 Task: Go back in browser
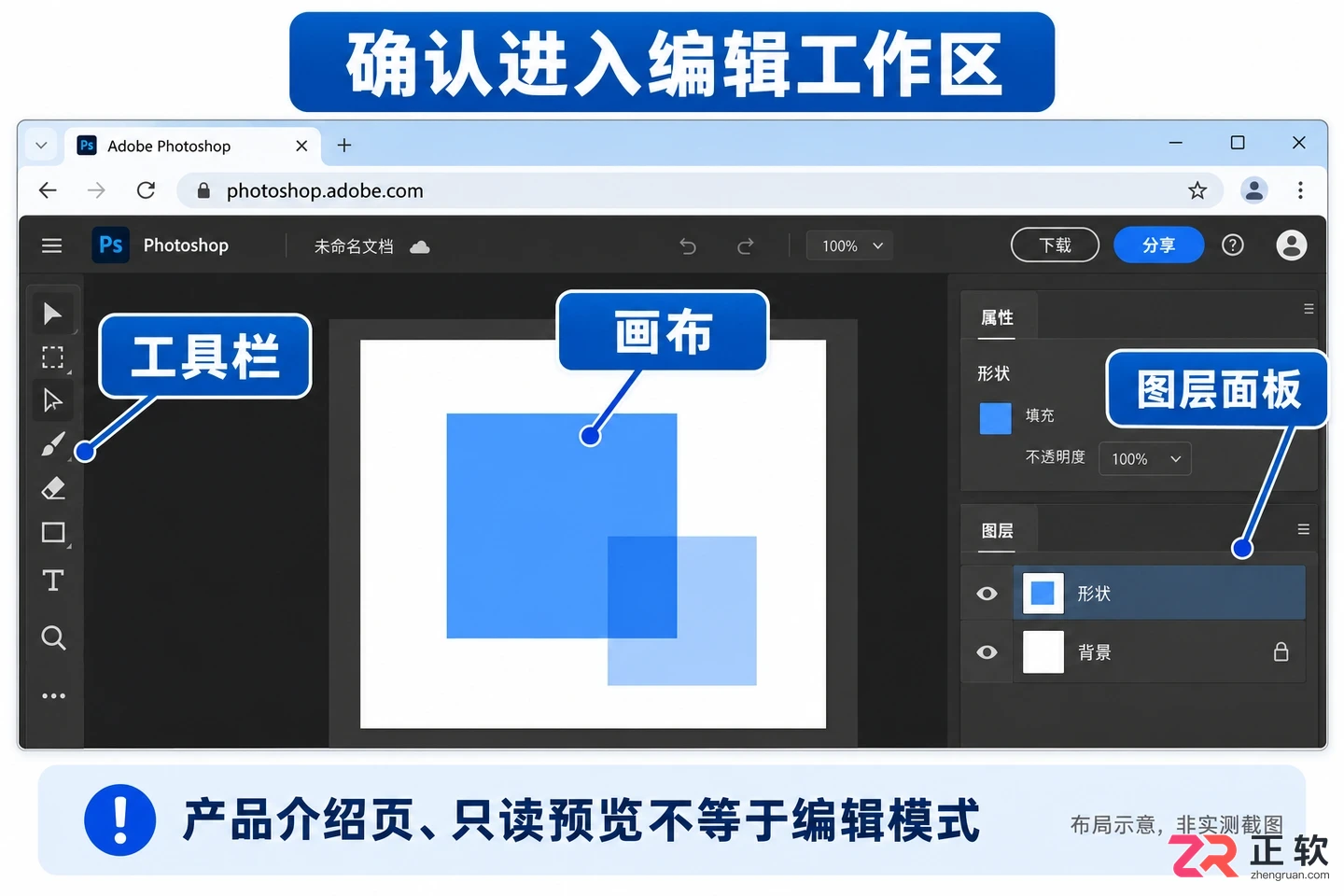point(48,190)
